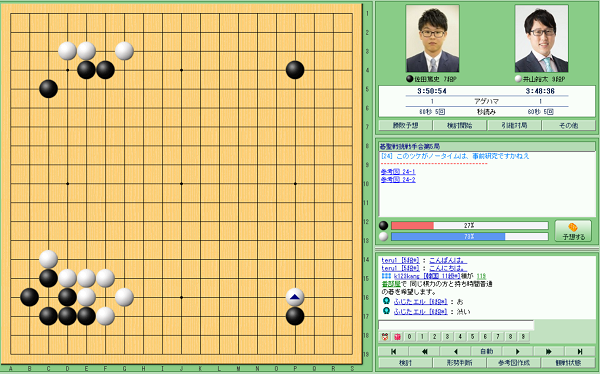The height and width of the screenshot is (374, 600).
Task: Open reference diagram link 24-1
Action: click(398, 171)
